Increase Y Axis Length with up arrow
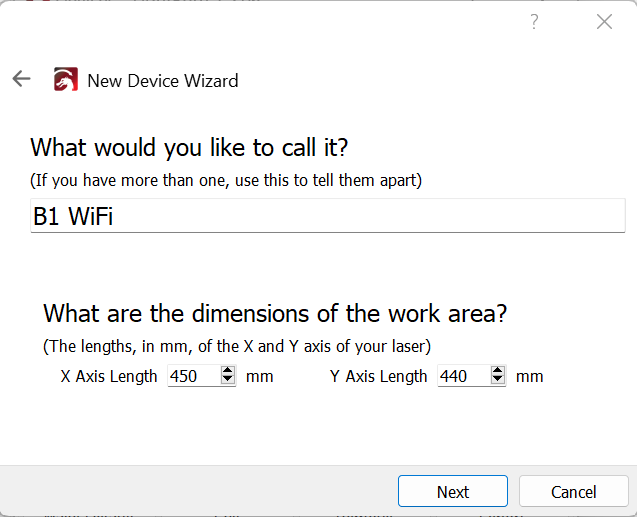637x517 pixels. (498, 371)
